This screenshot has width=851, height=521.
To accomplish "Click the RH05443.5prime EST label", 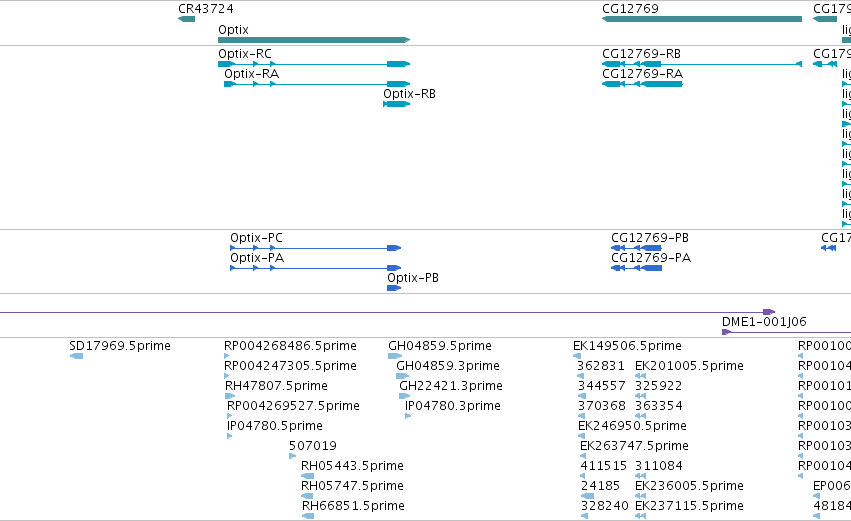I will tap(352, 466).
